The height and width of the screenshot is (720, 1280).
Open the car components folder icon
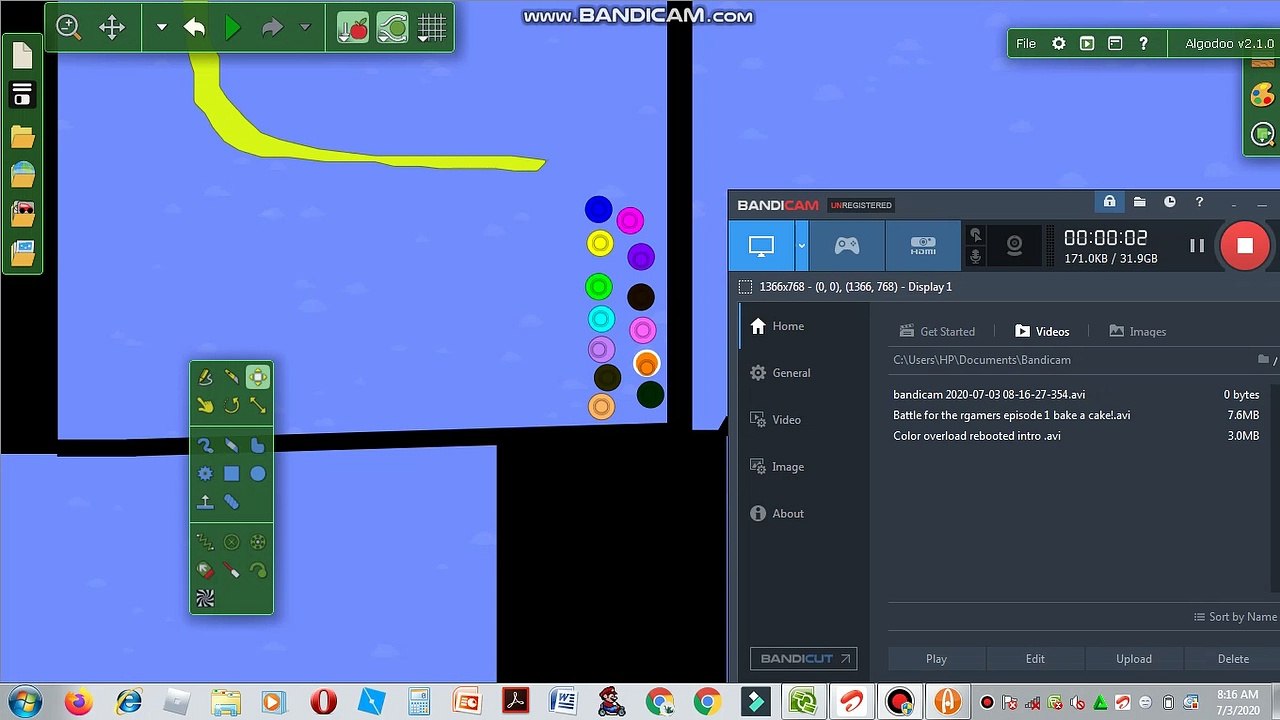coord(22,213)
